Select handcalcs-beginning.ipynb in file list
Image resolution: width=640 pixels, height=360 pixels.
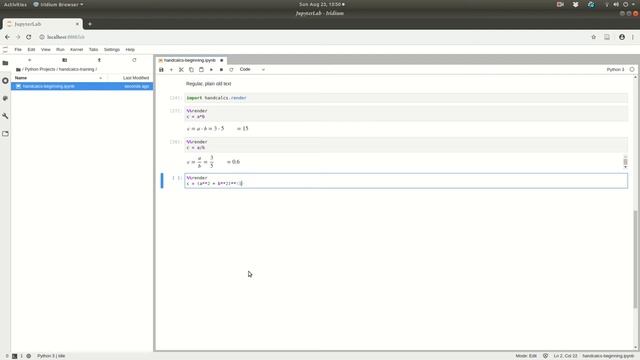point(82,86)
